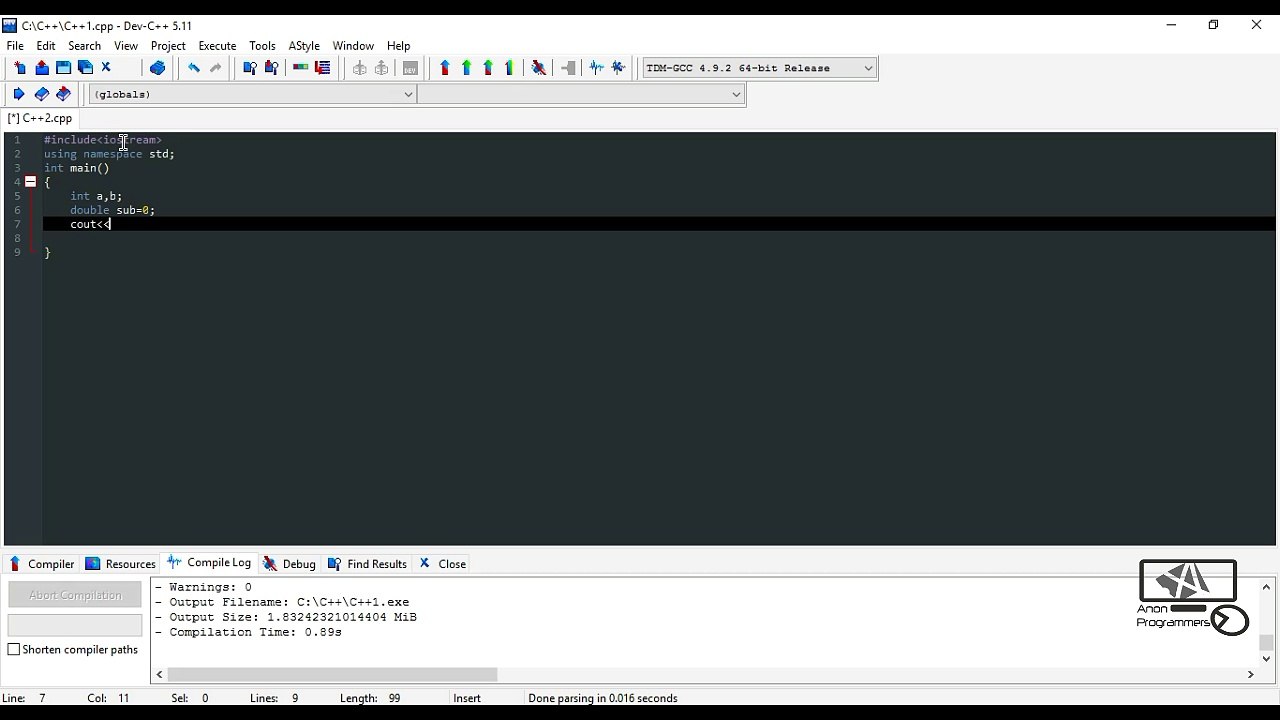The height and width of the screenshot is (720, 1280).
Task: Click compile log scroll-down arrow
Action: [x=1266, y=659]
